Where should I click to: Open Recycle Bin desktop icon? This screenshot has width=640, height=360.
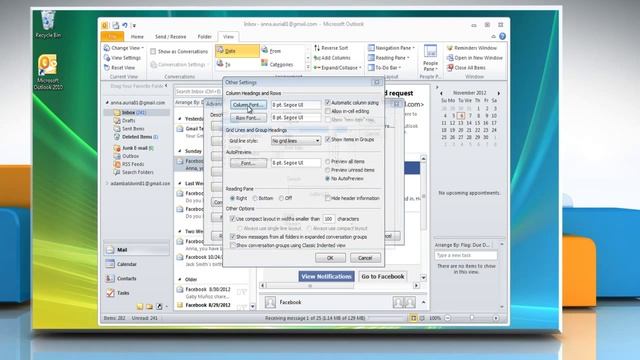click(48, 24)
